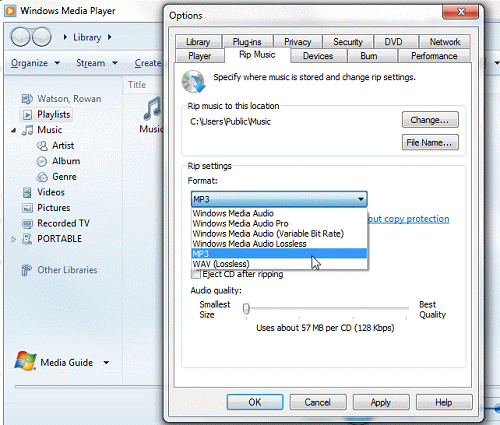Click the breadcrumb arrow before Library
Image resolution: width=500 pixels, height=425 pixels.
coord(65,37)
